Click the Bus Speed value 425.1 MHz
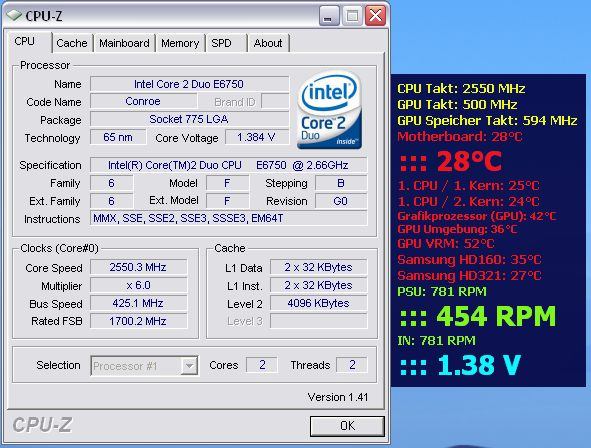This screenshot has height=448, width=591. [138, 303]
